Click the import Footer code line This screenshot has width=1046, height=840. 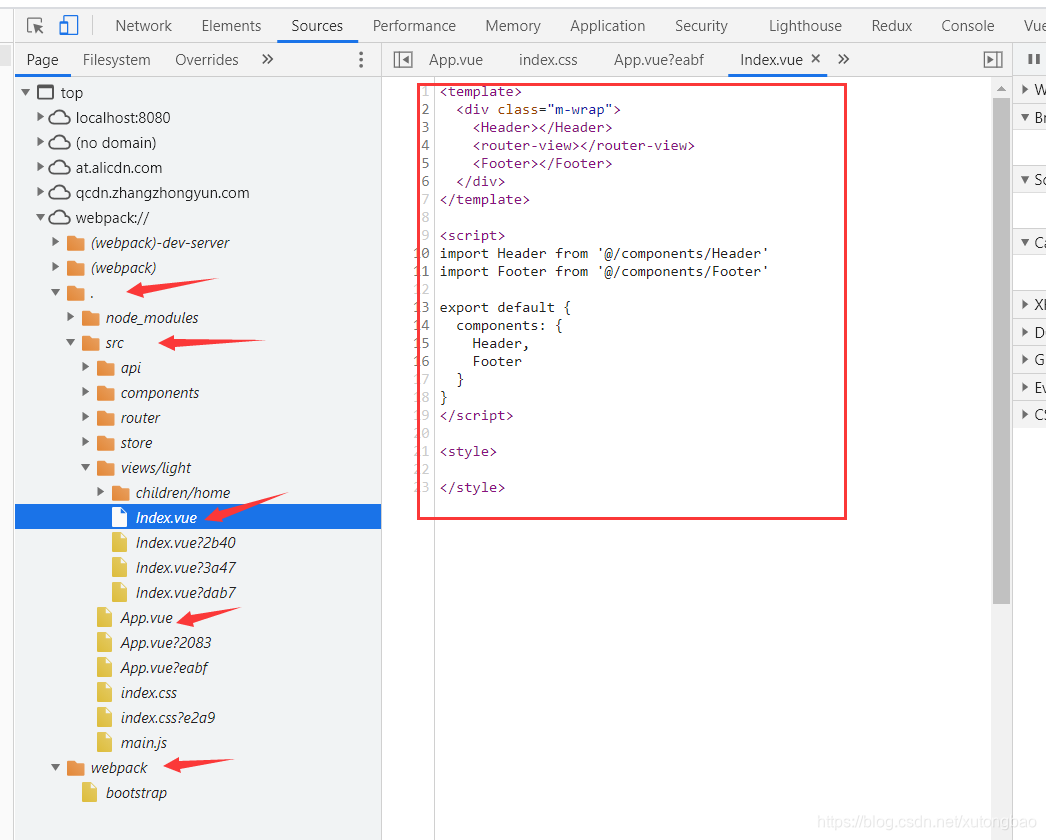tap(604, 272)
